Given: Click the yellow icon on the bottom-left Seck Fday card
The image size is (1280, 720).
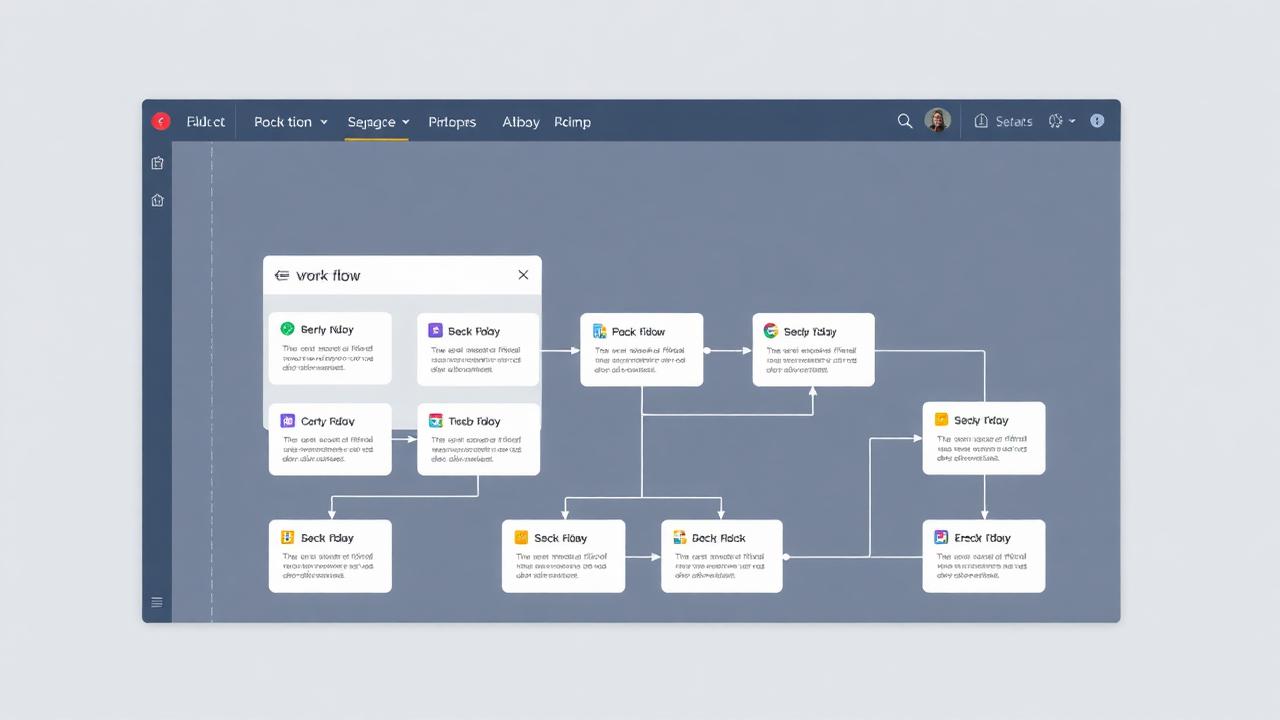Looking at the screenshot, I should point(290,537).
